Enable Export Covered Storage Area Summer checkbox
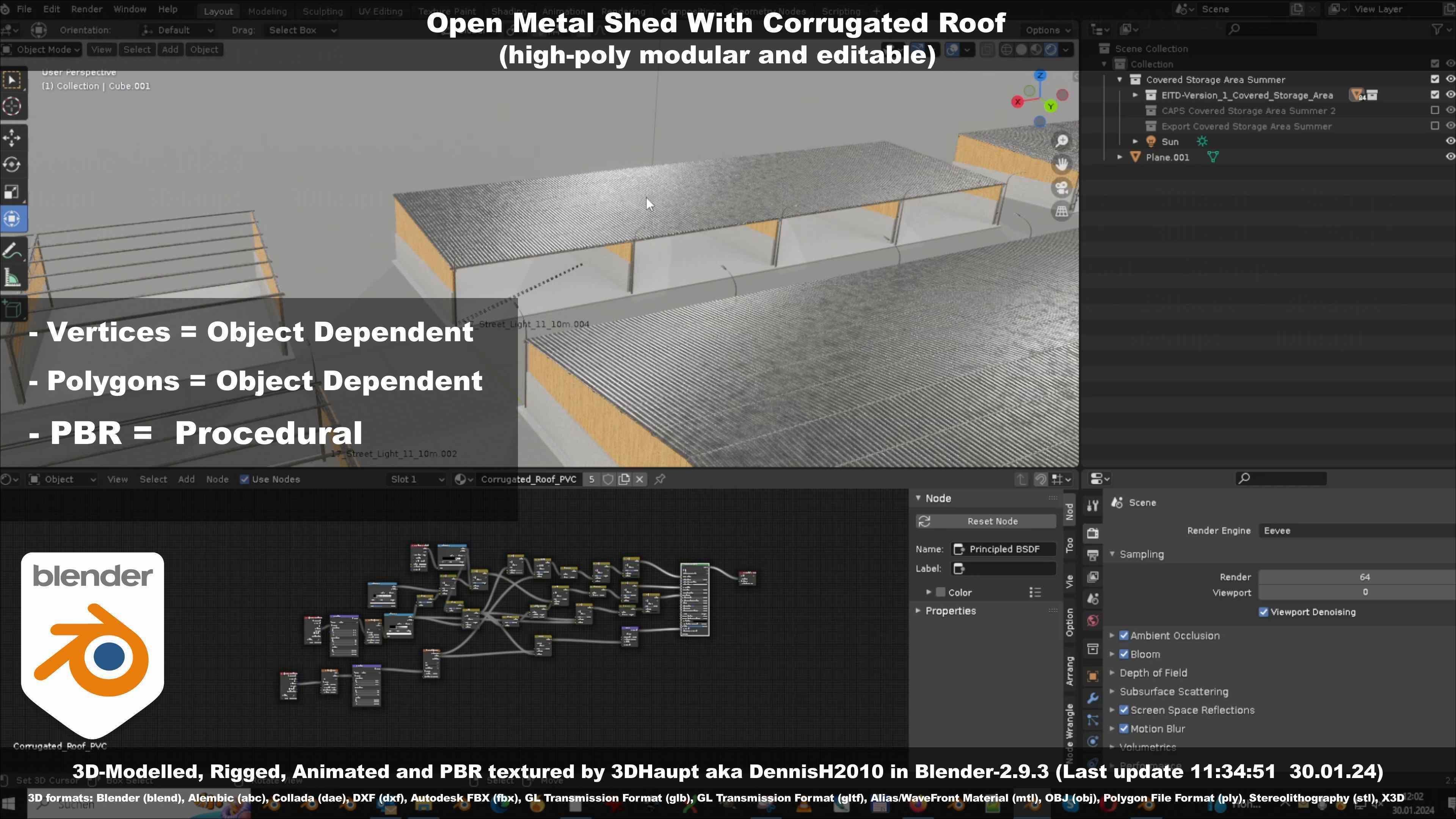1456x819 pixels. click(x=1434, y=126)
